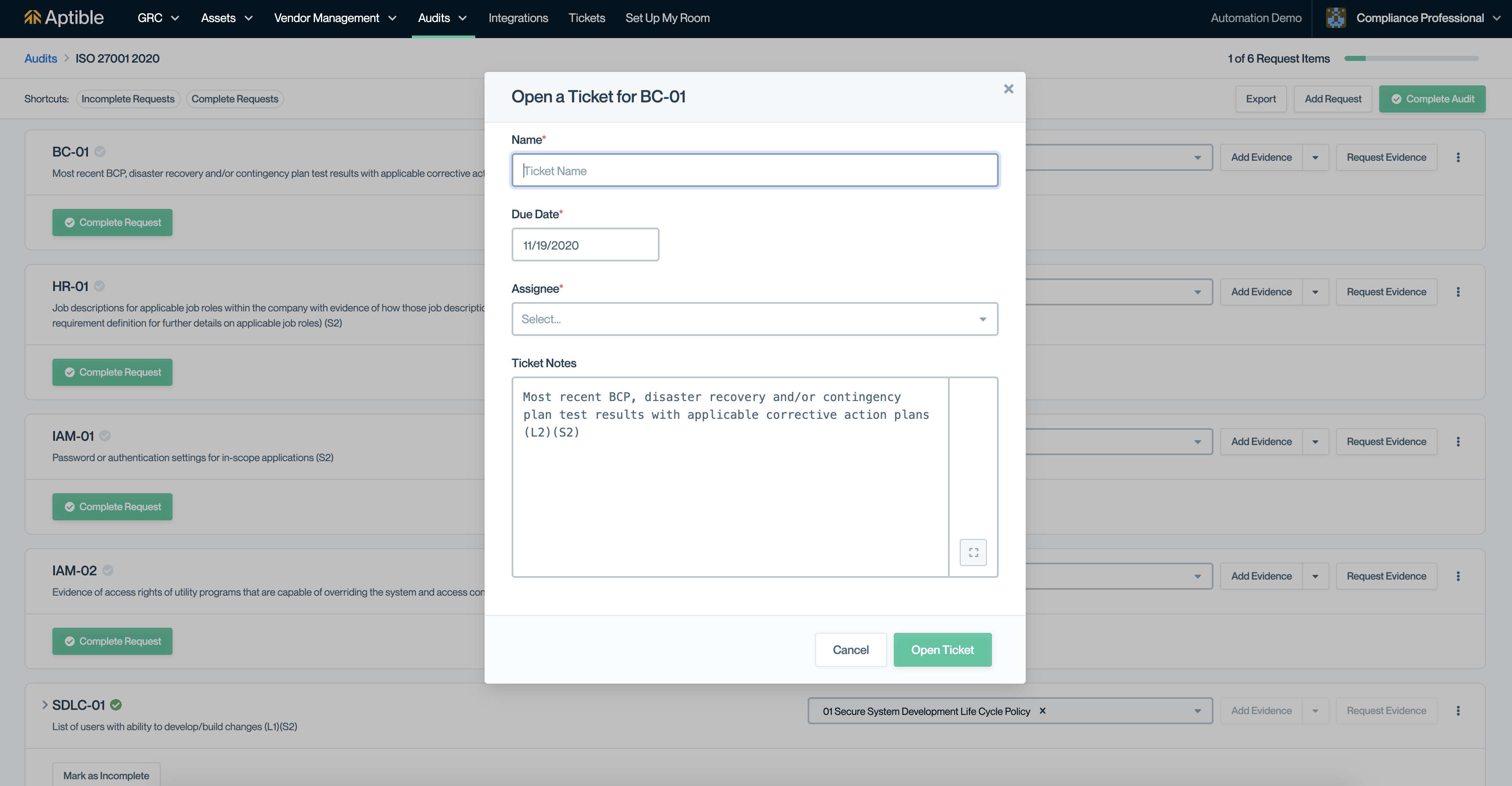This screenshot has height=786, width=1512.
Task: Open the Tickets menu item
Action: pos(586,18)
